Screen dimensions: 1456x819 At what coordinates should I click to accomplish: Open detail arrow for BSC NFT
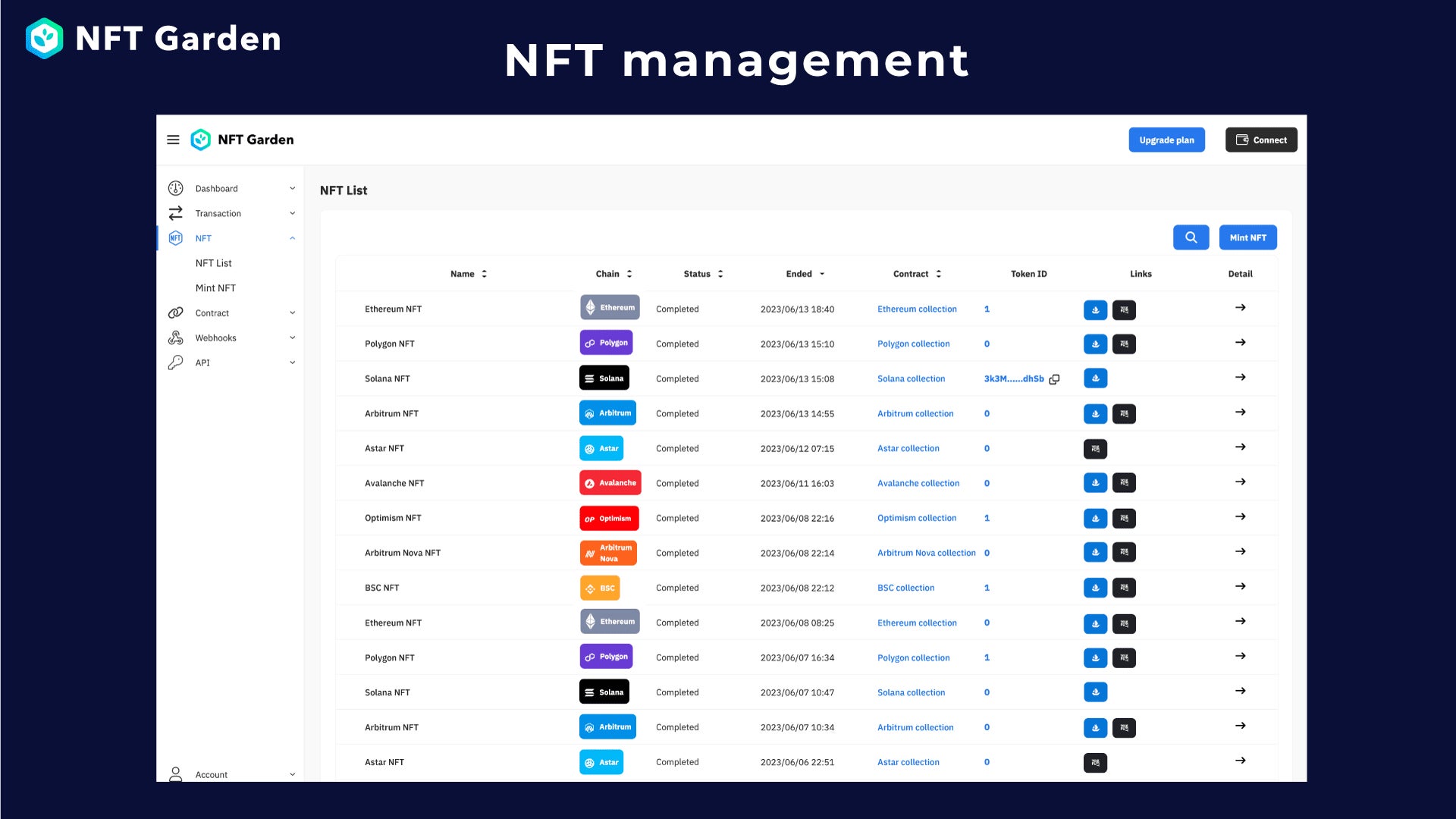(x=1240, y=587)
